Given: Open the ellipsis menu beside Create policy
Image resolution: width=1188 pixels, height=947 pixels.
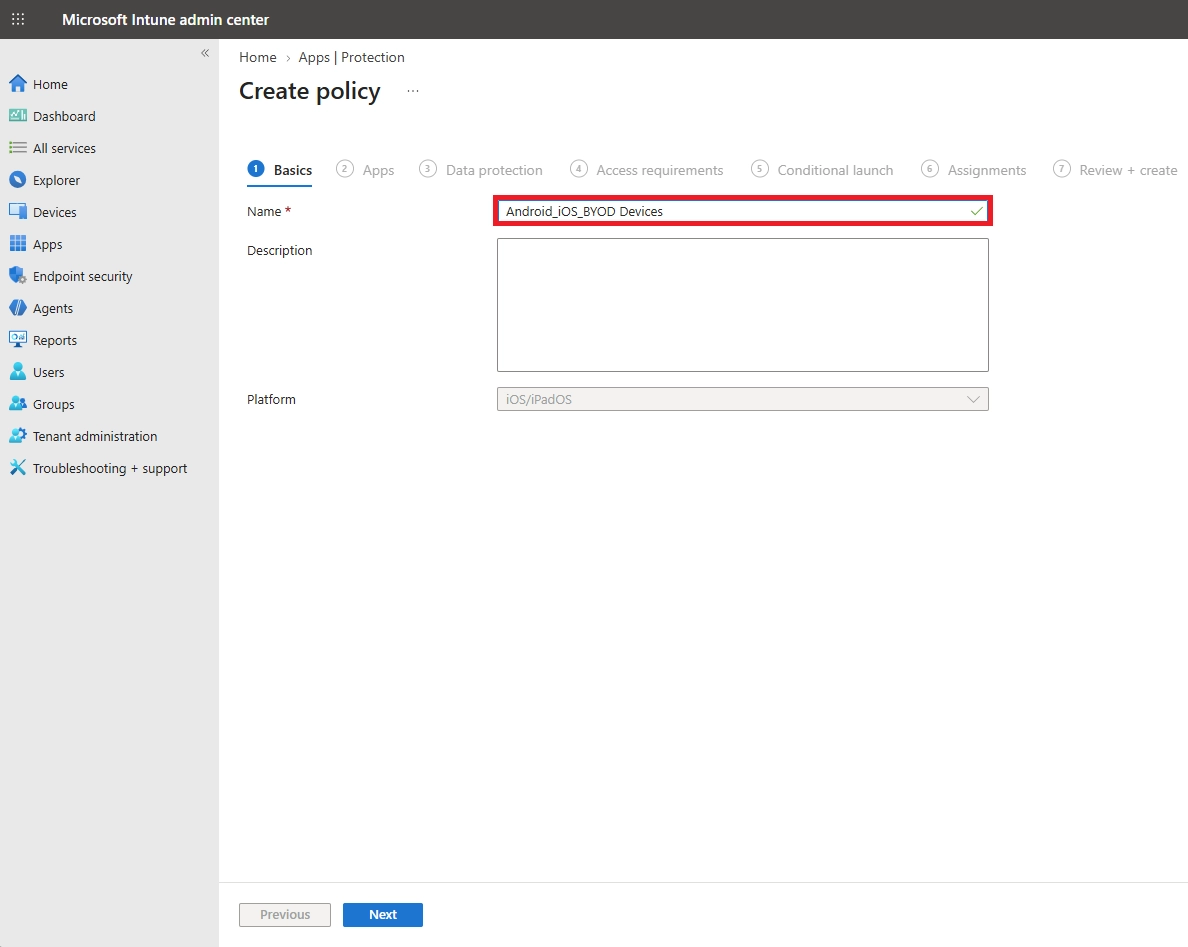Looking at the screenshot, I should pyautogui.click(x=413, y=91).
